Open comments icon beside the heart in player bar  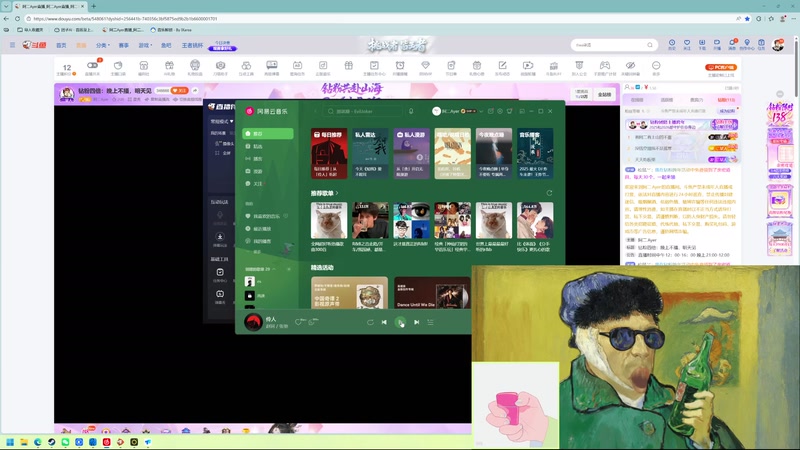[313, 321]
